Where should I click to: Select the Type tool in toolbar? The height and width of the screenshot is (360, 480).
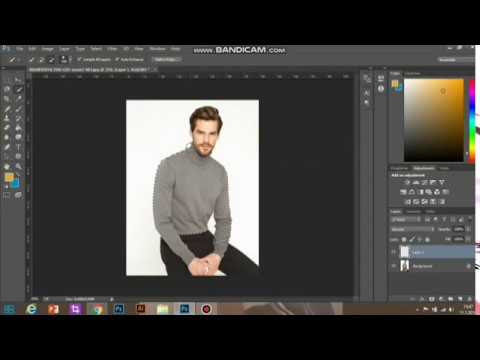click(x=18, y=147)
